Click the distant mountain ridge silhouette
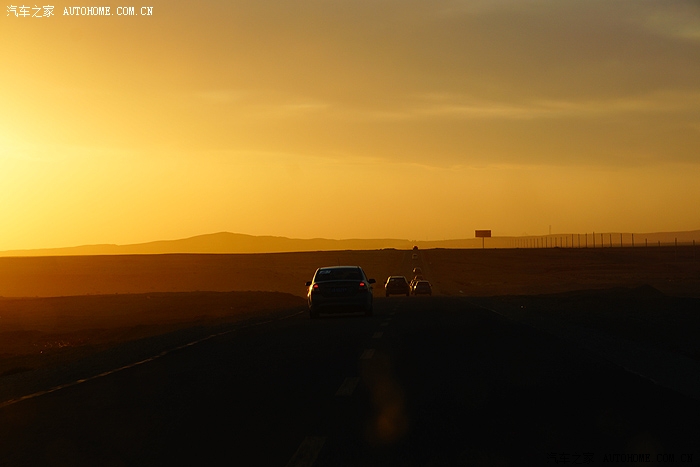 (230, 242)
